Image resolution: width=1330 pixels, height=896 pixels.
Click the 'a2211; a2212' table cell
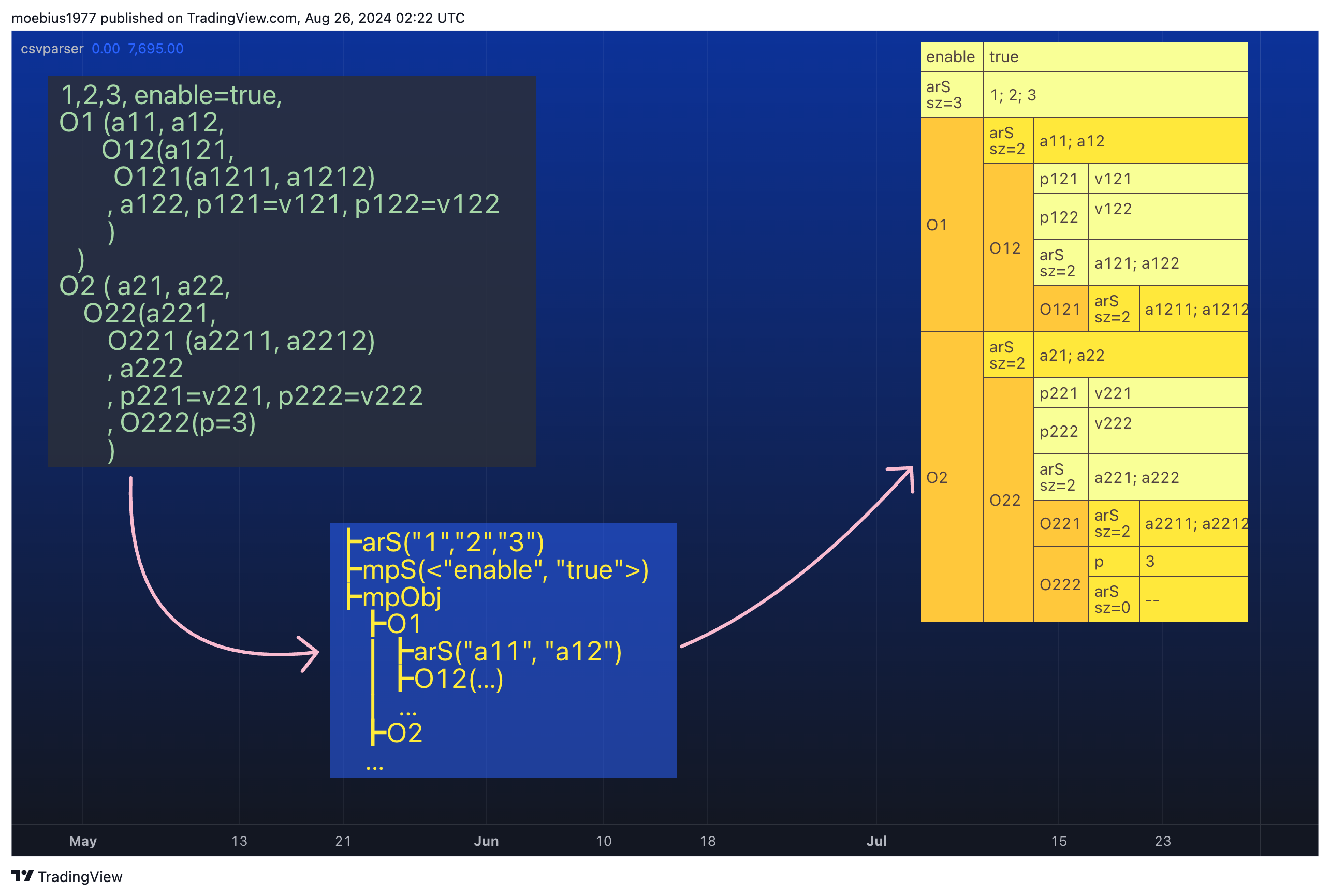pyautogui.click(x=1194, y=523)
